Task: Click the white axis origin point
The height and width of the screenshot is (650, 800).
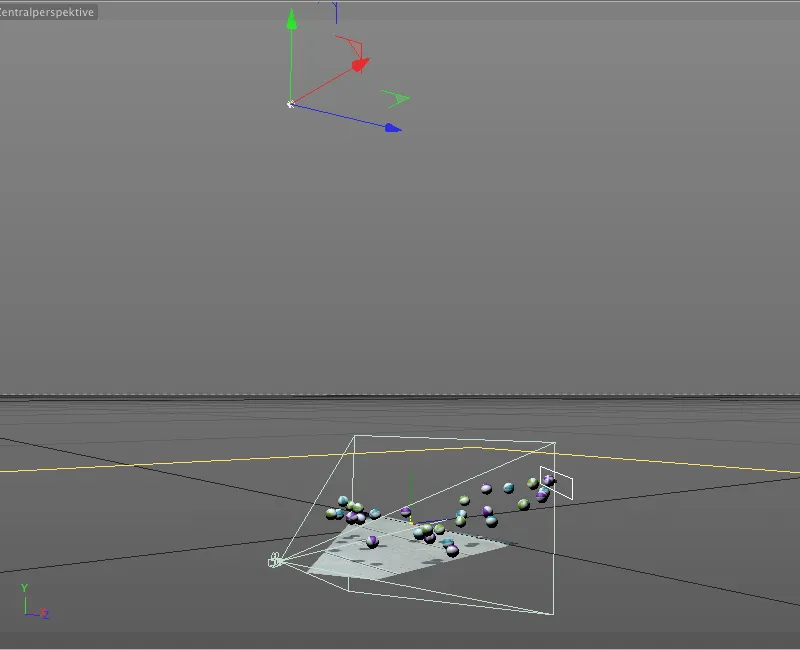Action: (x=290, y=105)
